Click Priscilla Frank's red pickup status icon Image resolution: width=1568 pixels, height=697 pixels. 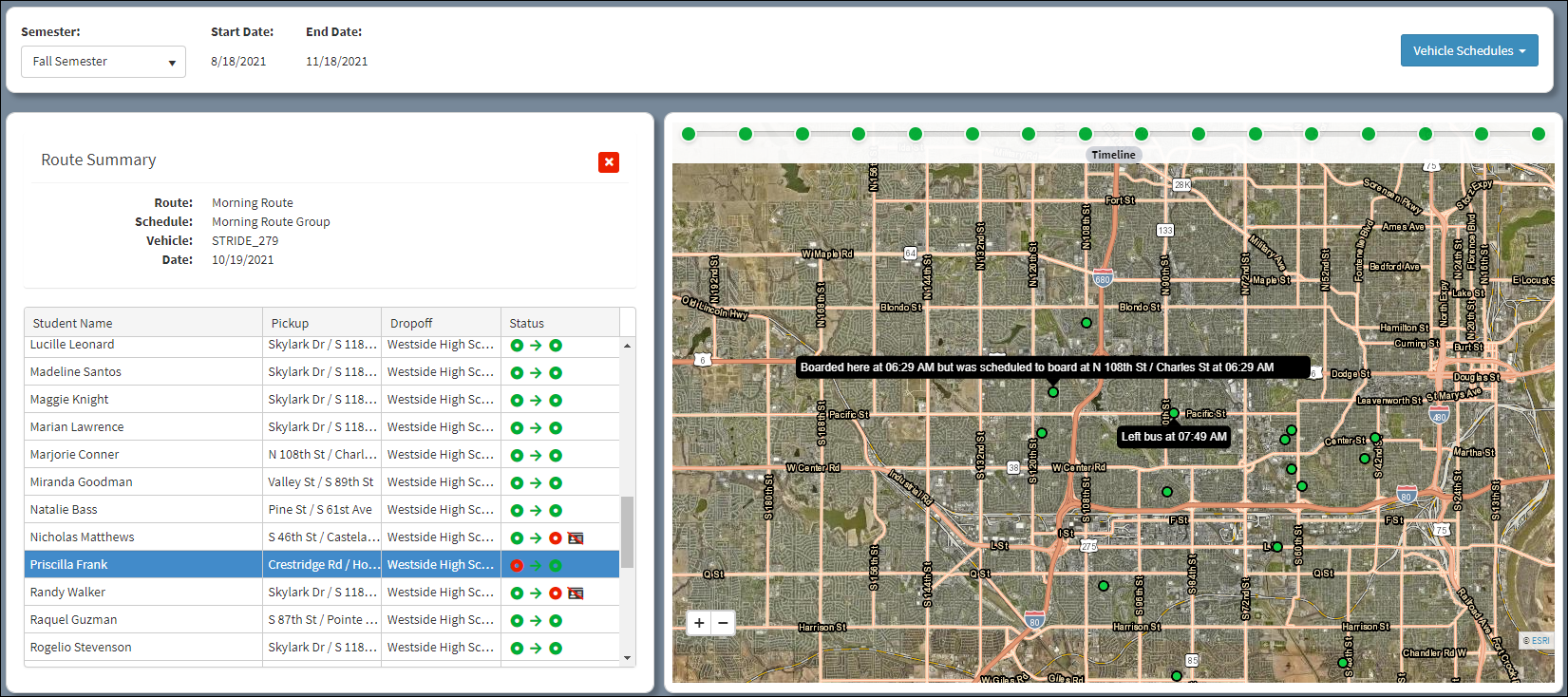click(x=517, y=566)
